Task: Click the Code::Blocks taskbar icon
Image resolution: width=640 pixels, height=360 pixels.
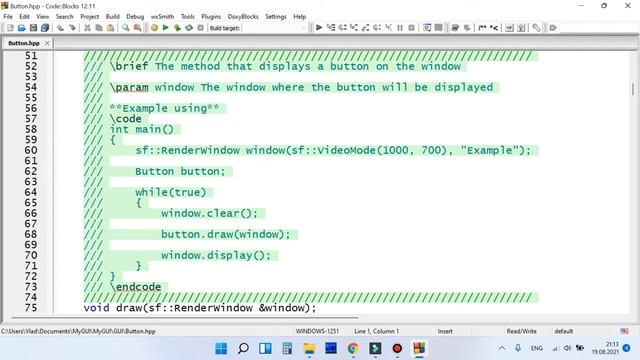Action: tap(419, 349)
